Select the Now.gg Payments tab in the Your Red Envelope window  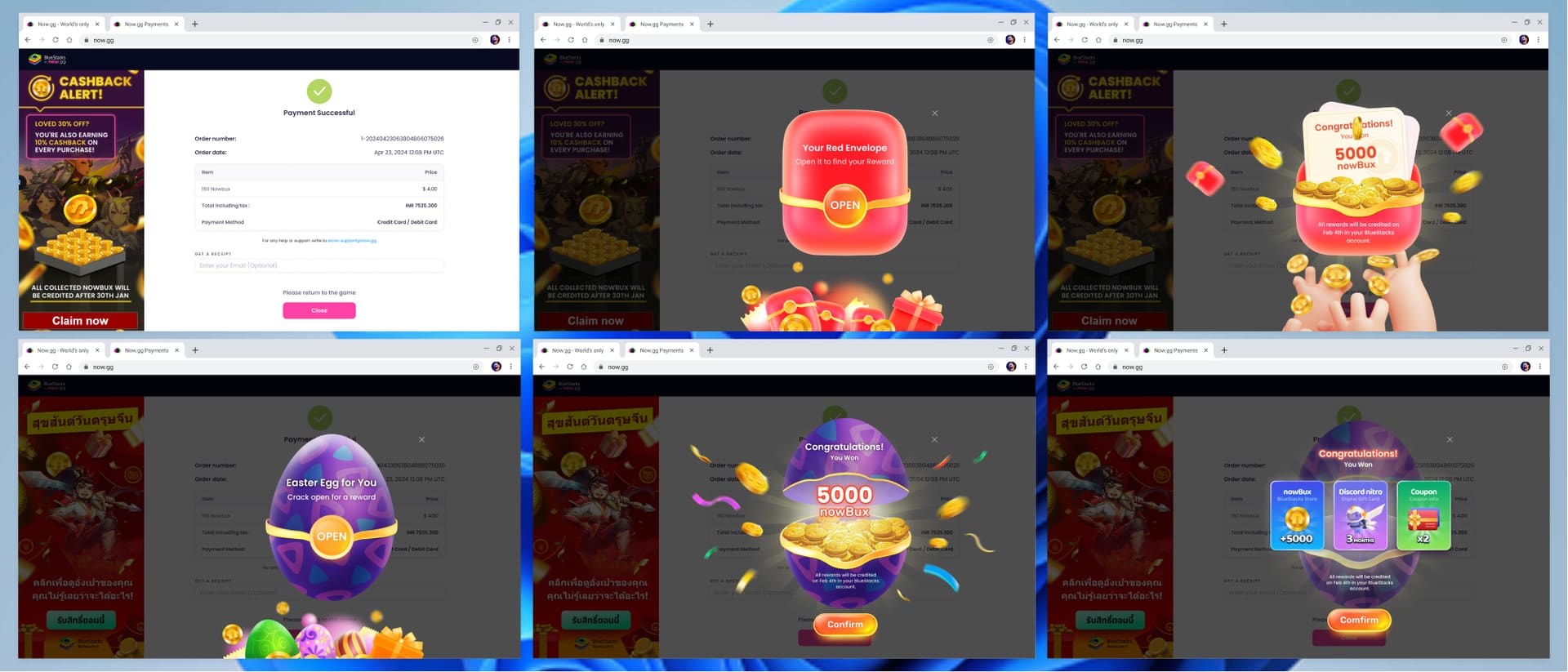661,24
